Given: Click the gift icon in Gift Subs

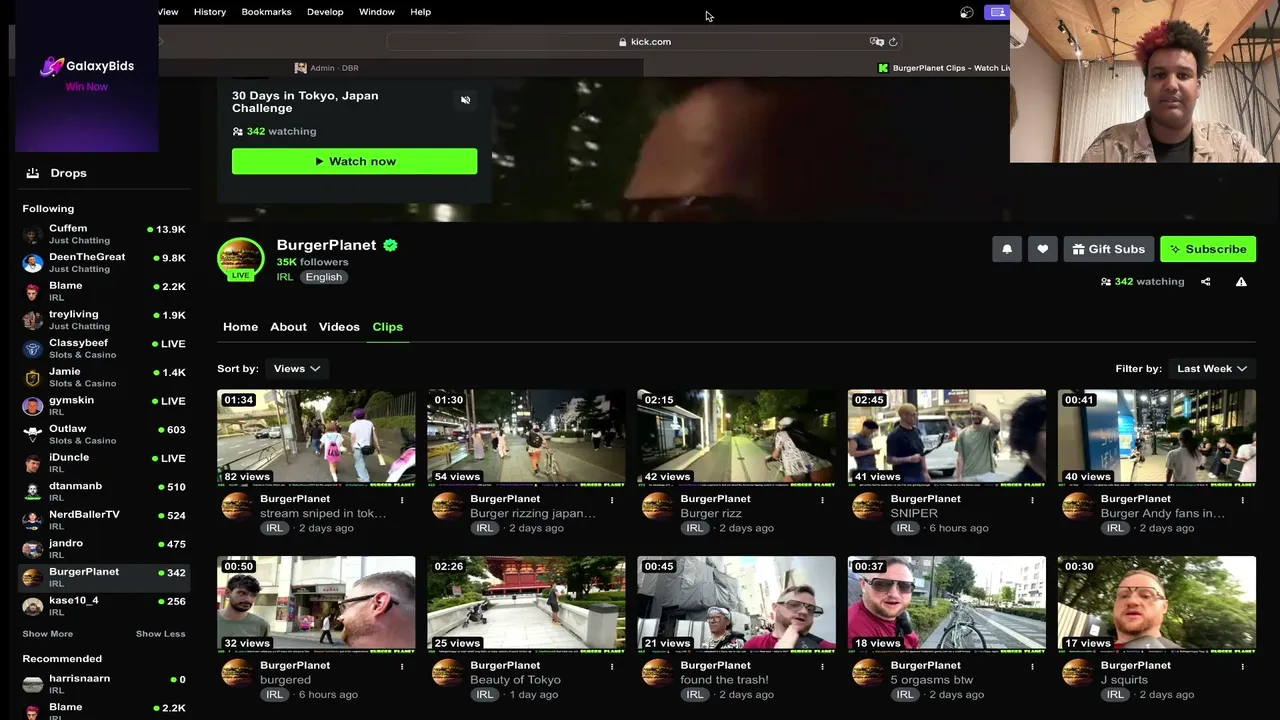Looking at the screenshot, I should tap(1078, 249).
